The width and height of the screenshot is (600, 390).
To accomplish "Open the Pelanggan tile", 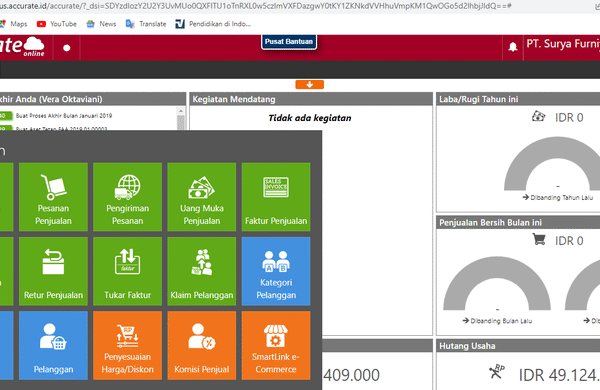I will [53, 346].
